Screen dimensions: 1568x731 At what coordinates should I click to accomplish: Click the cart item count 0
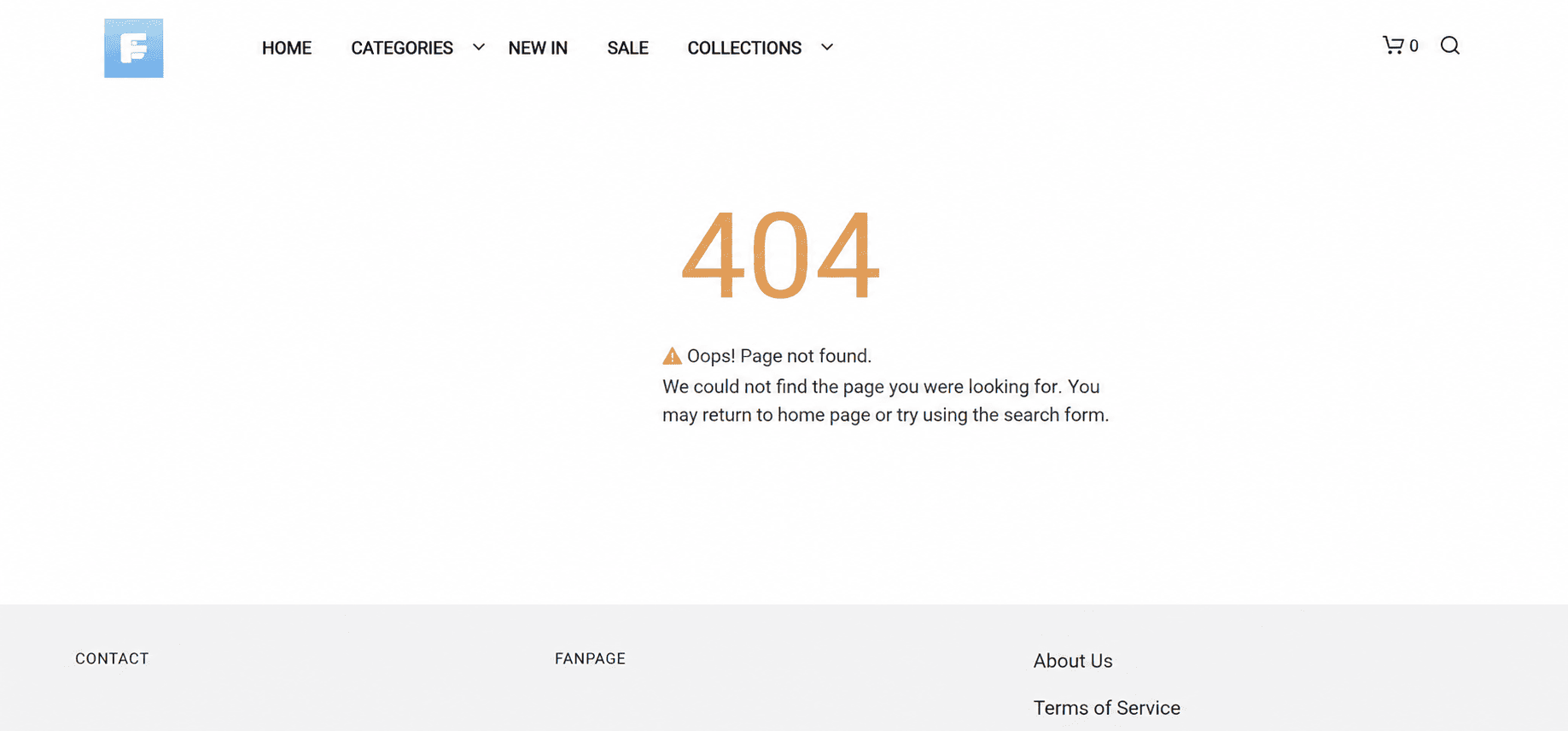(x=1414, y=46)
